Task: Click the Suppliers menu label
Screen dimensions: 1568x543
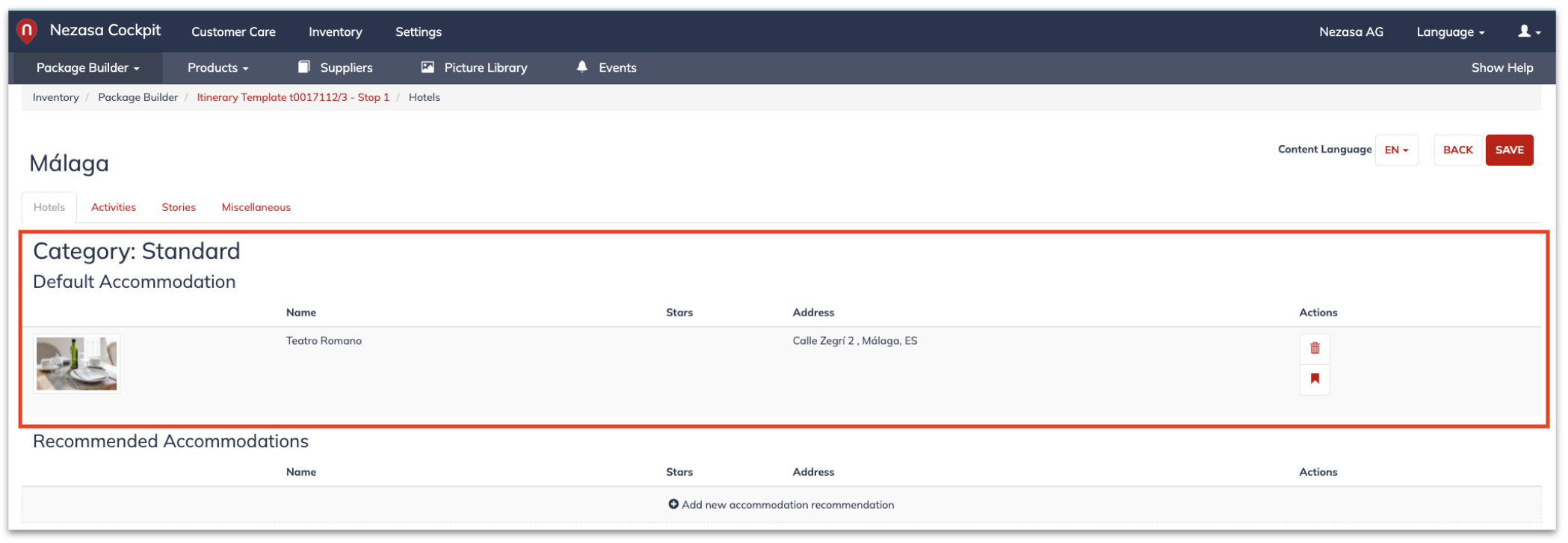Action: click(348, 68)
